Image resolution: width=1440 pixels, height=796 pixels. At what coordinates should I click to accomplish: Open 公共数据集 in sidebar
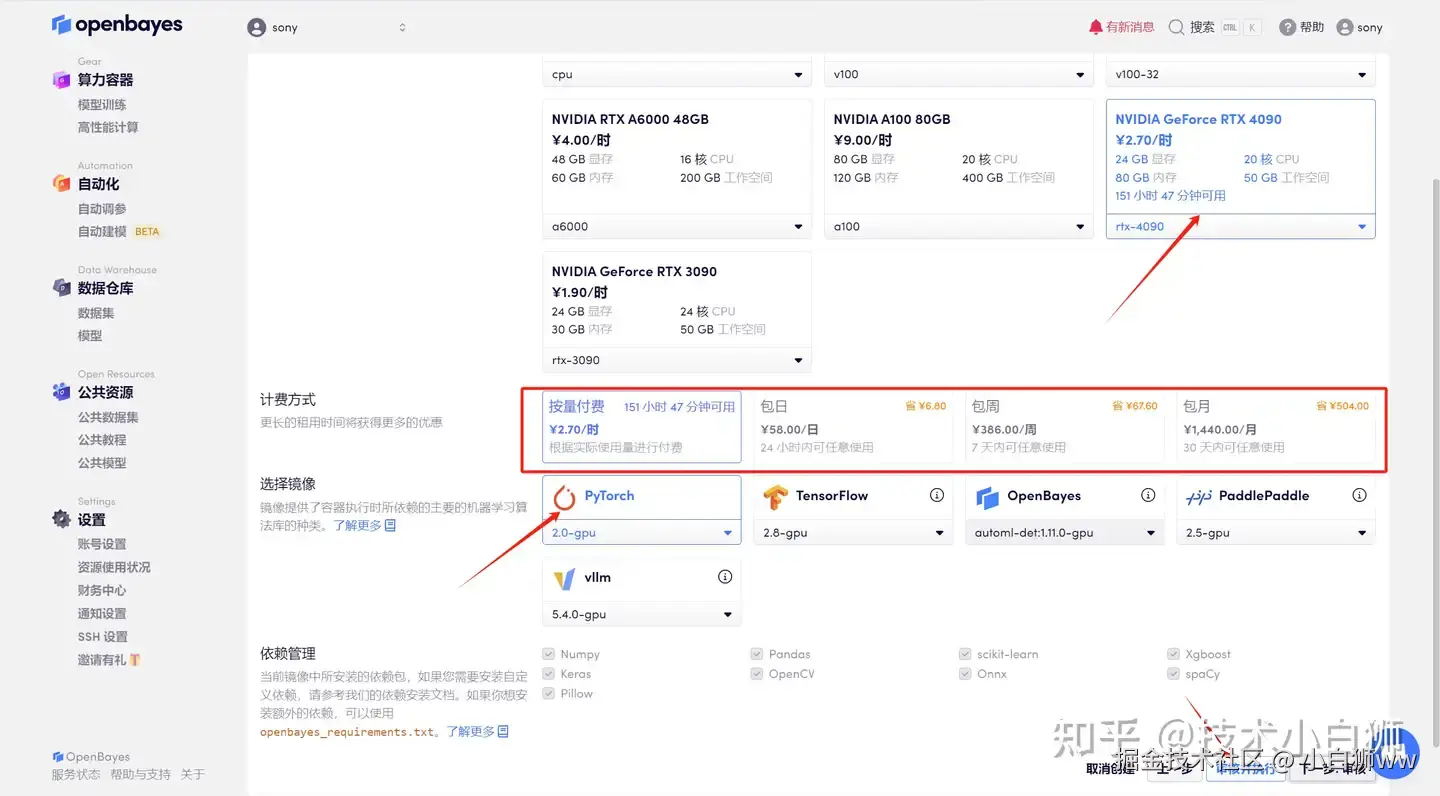pos(108,417)
